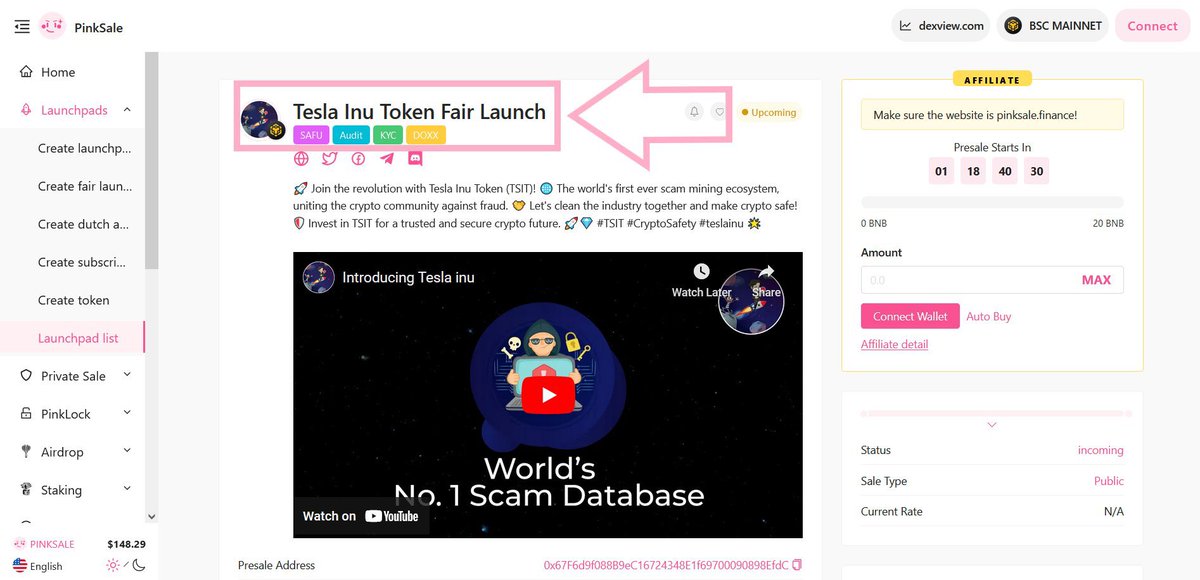The width and height of the screenshot is (1200, 580).
Task: Click the Share arrow on the video
Action: (766, 272)
